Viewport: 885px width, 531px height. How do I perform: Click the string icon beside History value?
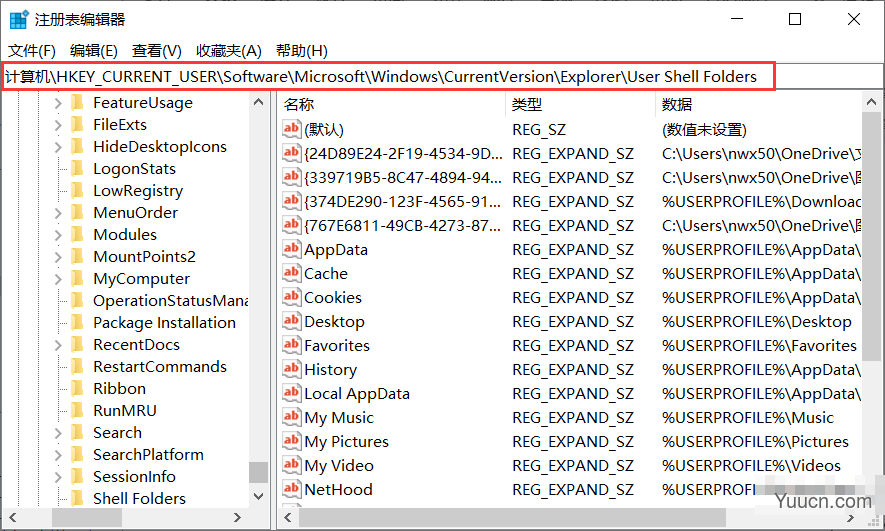tap(291, 369)
